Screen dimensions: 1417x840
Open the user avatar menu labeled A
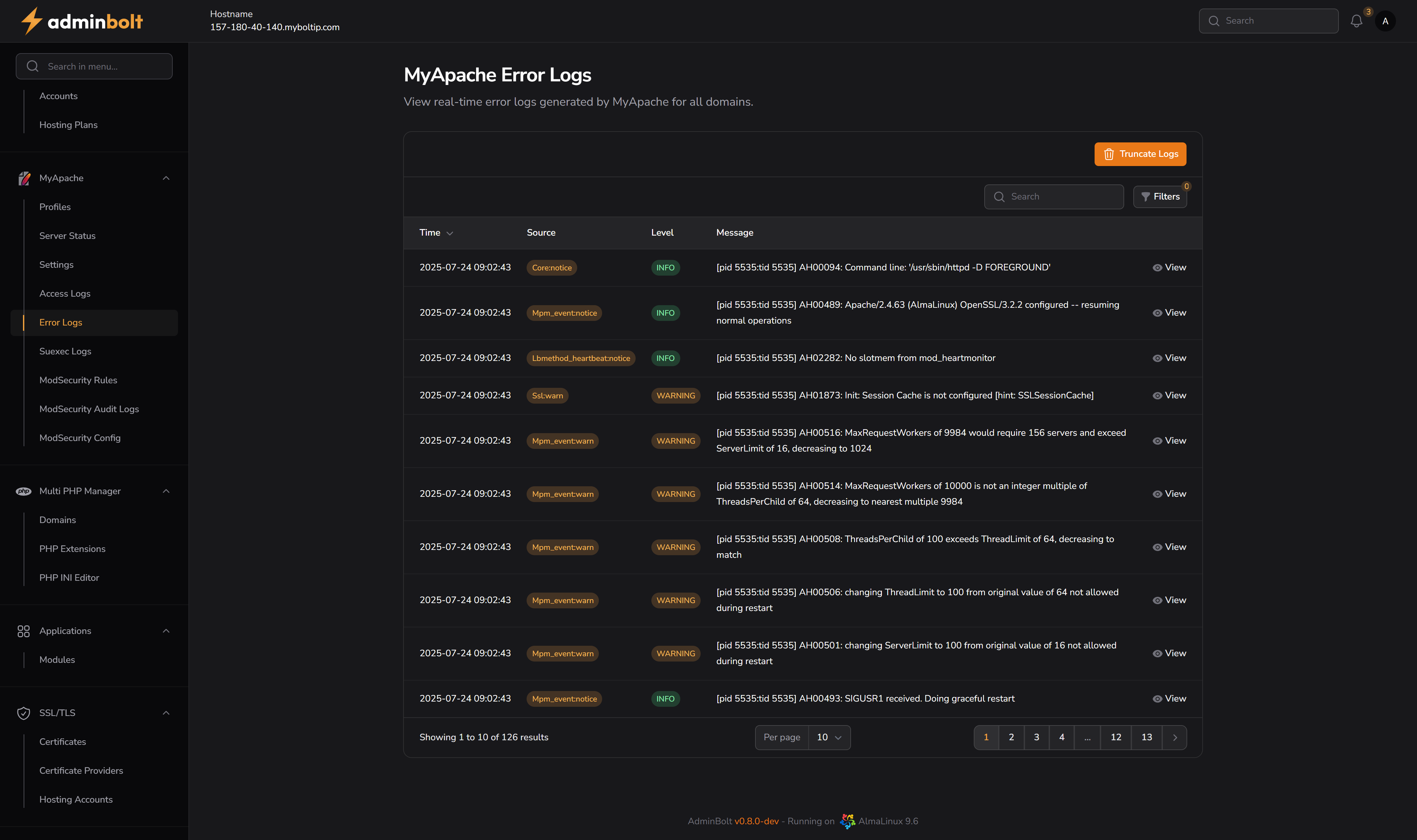pos(1386,21)
